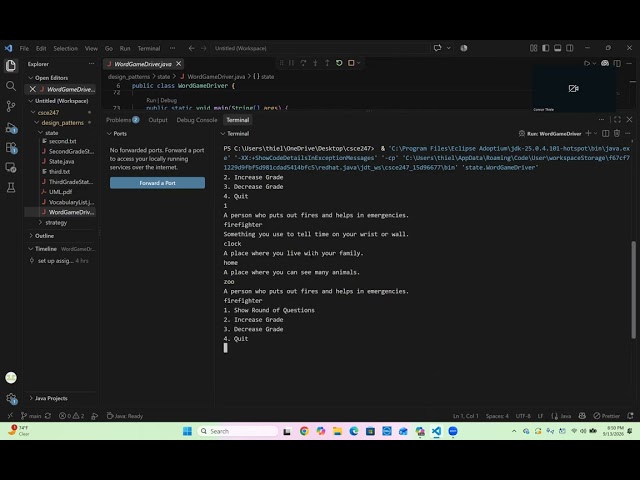
Task: Open dropdown next to Run Java icon
Action: pos(594,63)
